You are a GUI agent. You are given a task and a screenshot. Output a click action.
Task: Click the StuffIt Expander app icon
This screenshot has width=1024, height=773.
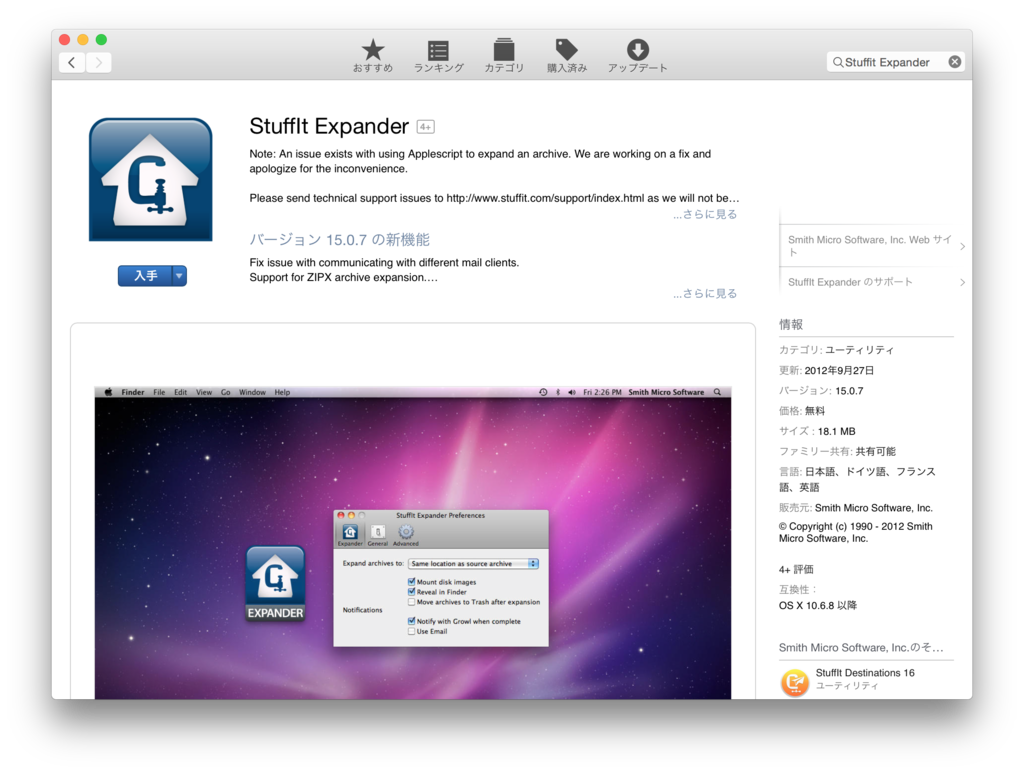(x=151, y=180)
